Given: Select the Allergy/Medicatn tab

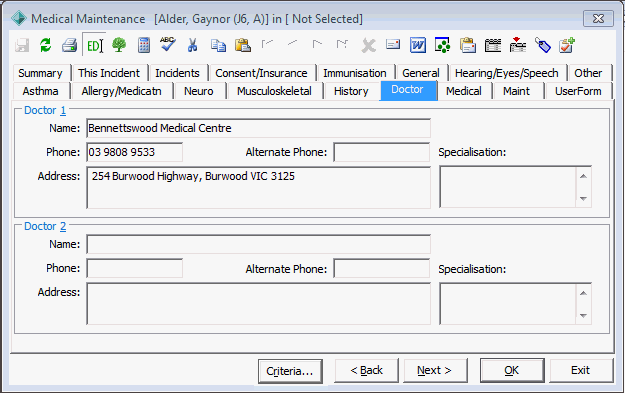Looking at the screenshot, I should tap(122, 91).
